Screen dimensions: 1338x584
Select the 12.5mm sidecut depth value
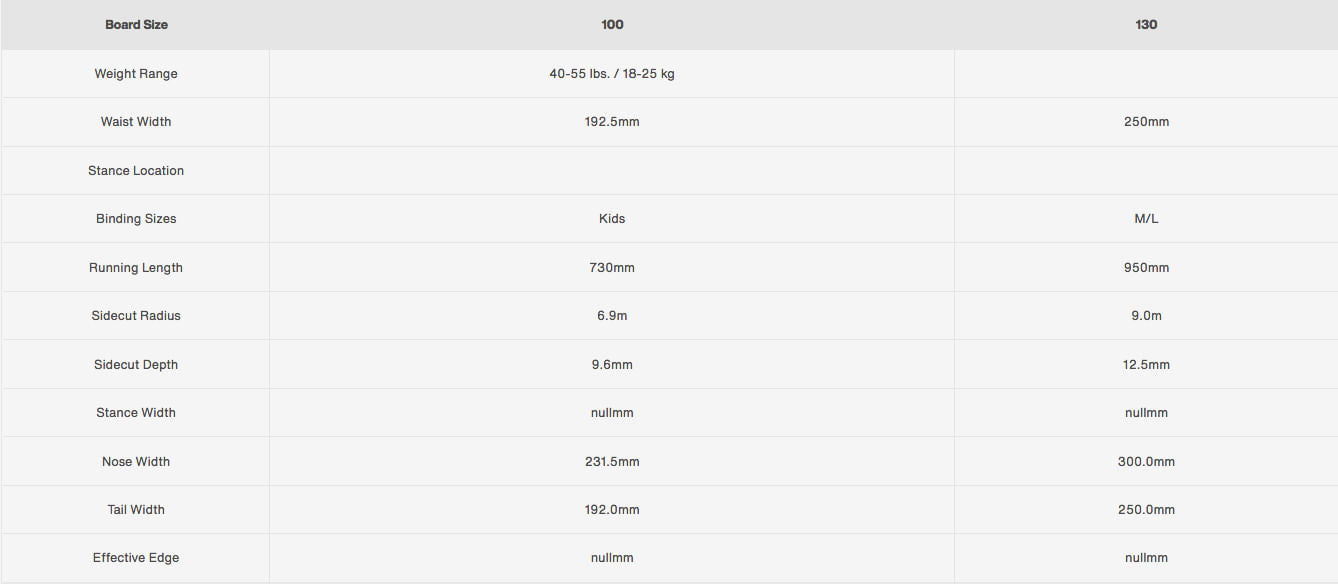1146,365
